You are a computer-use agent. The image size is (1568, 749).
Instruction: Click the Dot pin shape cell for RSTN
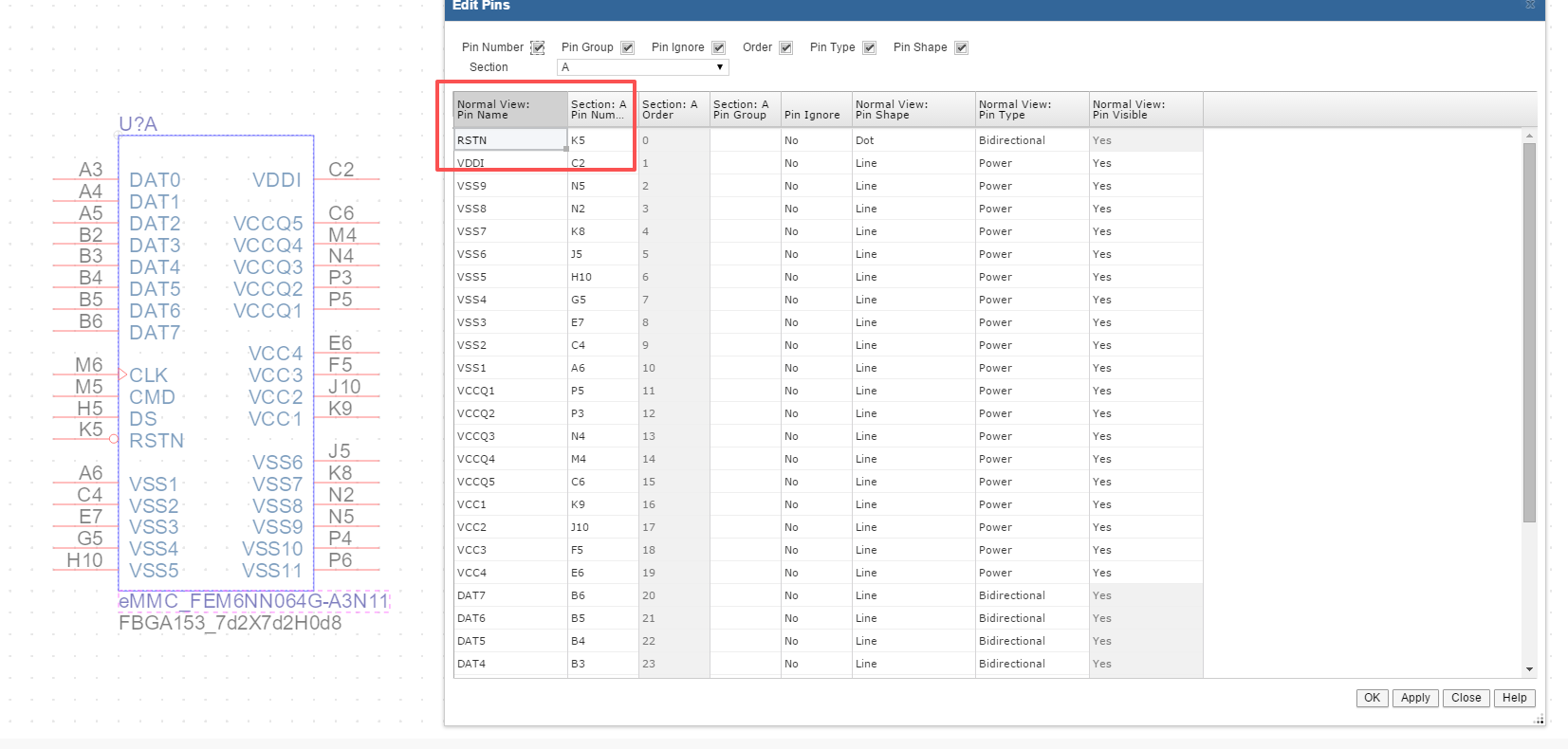[913, 140]
